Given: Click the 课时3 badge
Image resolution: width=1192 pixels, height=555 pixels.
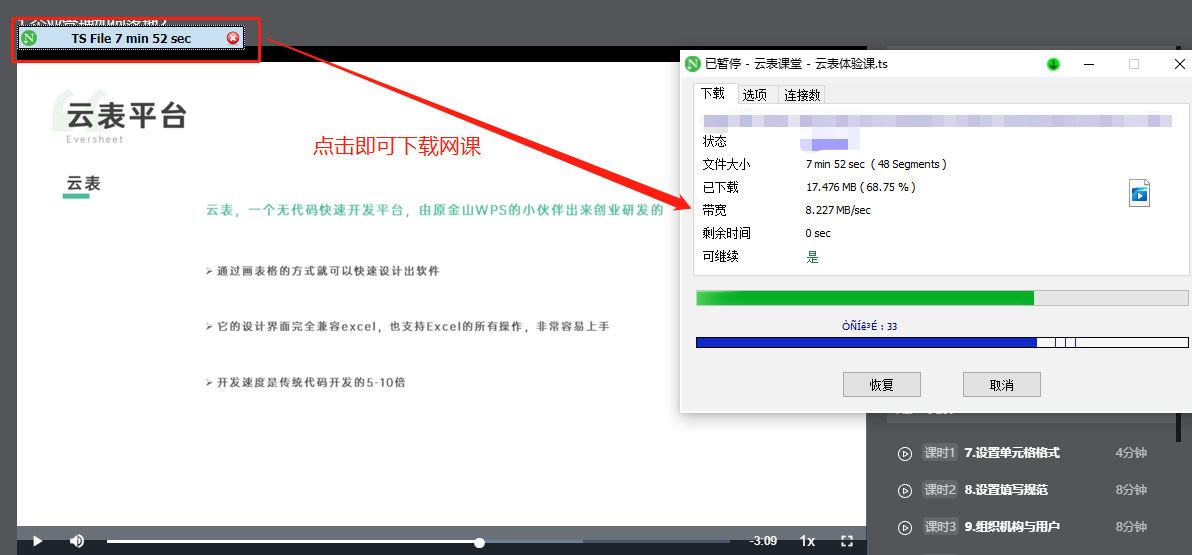Looking at the screenshot, I should click(940, 527).
